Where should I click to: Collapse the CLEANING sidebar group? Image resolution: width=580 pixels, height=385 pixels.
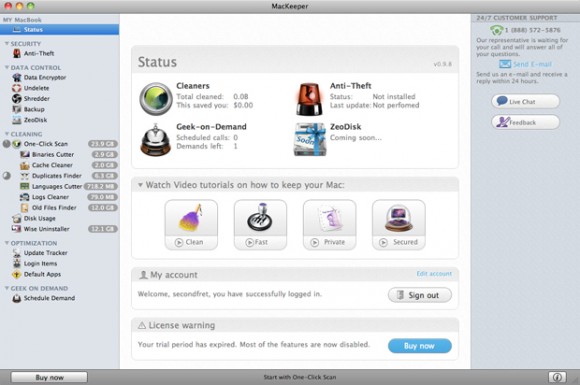pyautogui.click(x=7, y=134)
